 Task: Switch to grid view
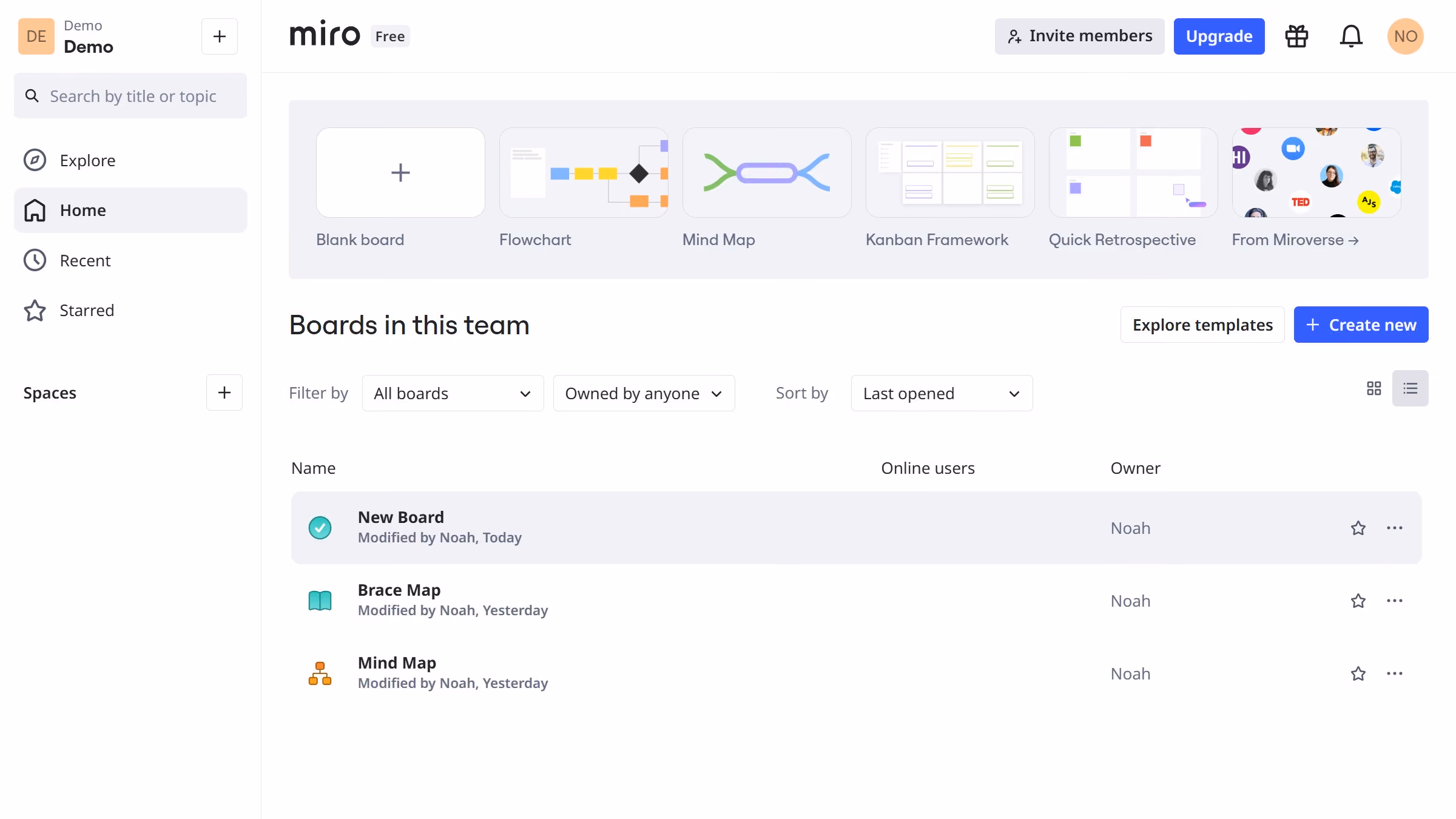1374,388
